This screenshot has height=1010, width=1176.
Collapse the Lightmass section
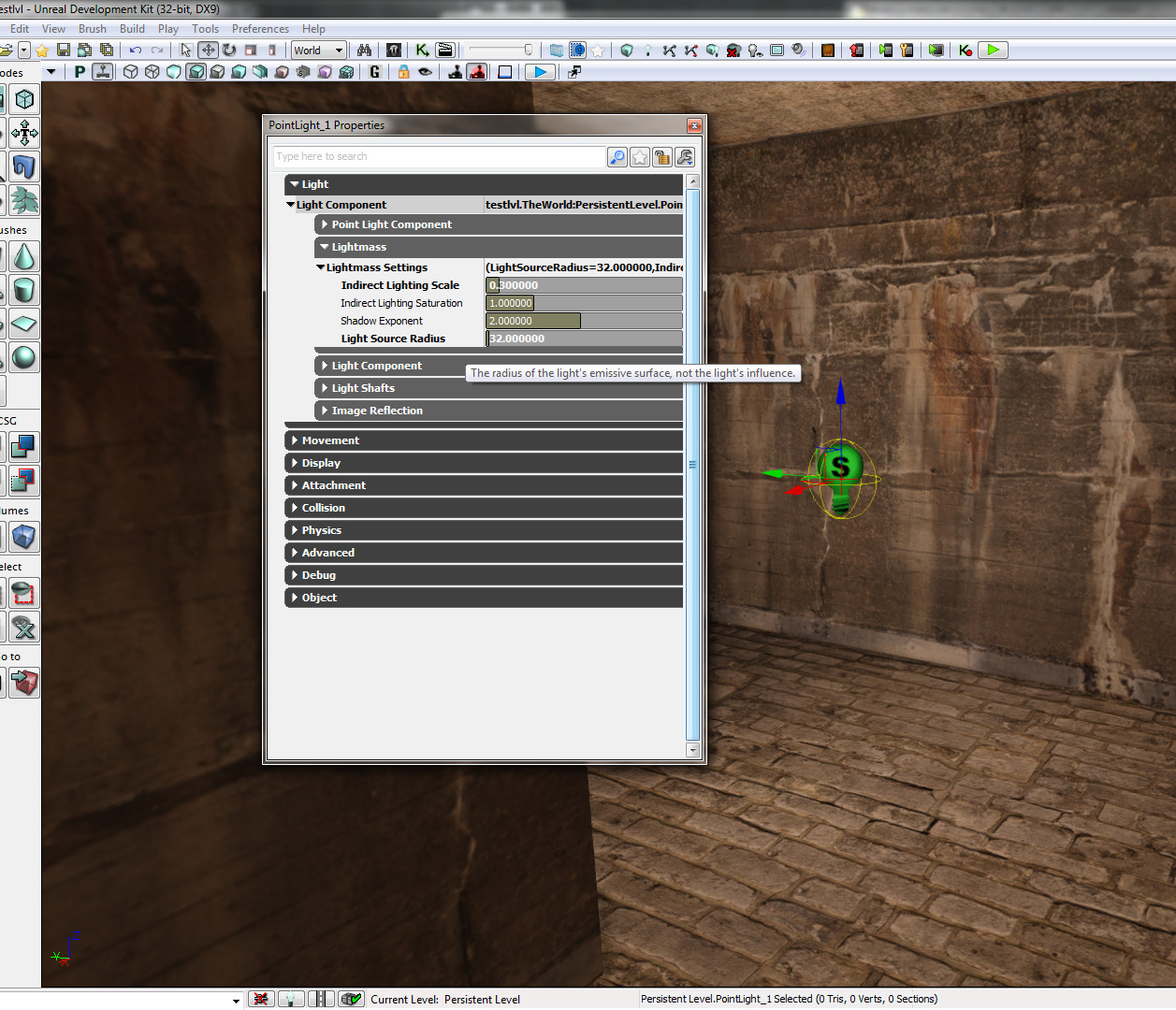point(499,247)
